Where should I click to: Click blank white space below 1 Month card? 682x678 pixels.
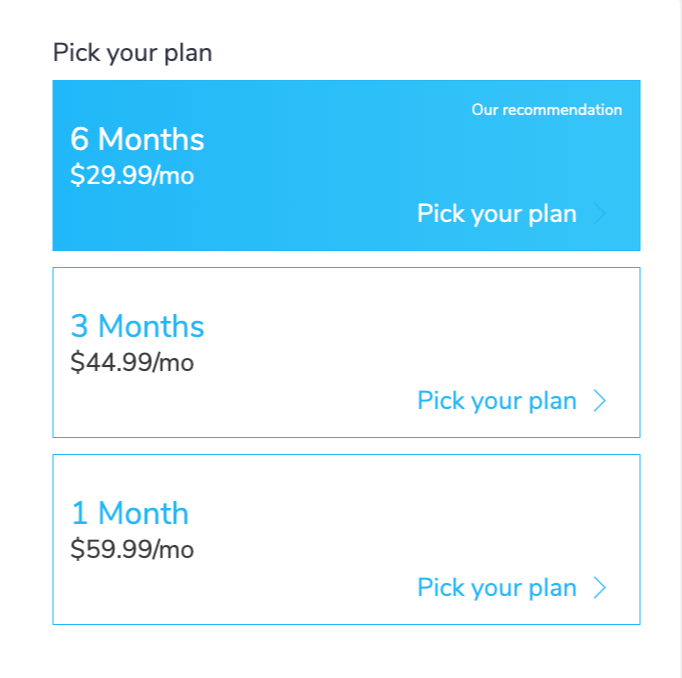(340, 652)
